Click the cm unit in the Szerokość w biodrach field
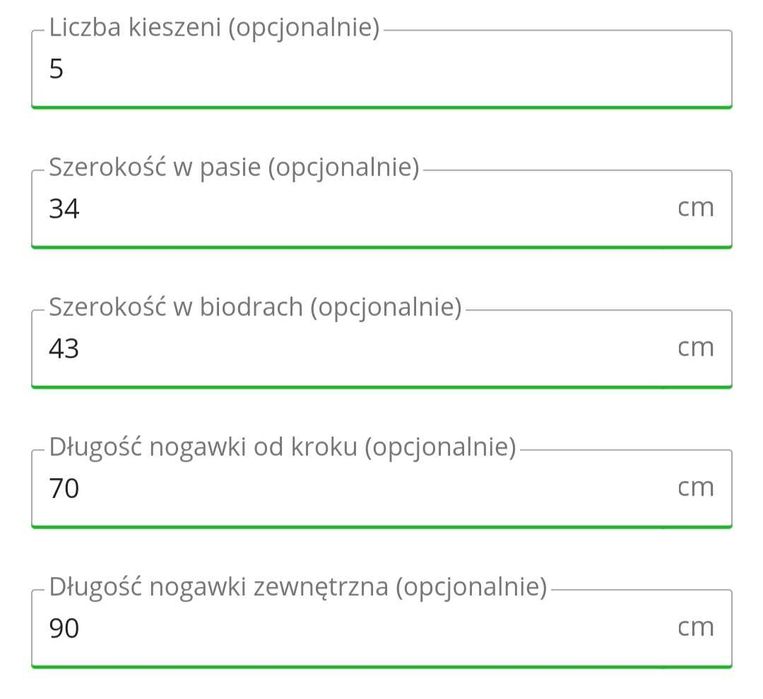 695,348
